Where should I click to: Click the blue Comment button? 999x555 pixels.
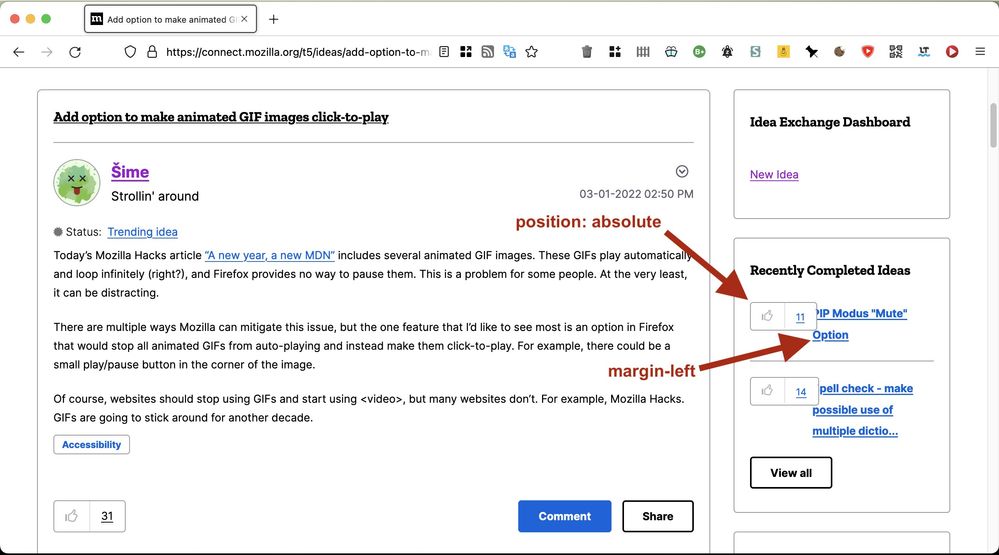click(564, 516)
